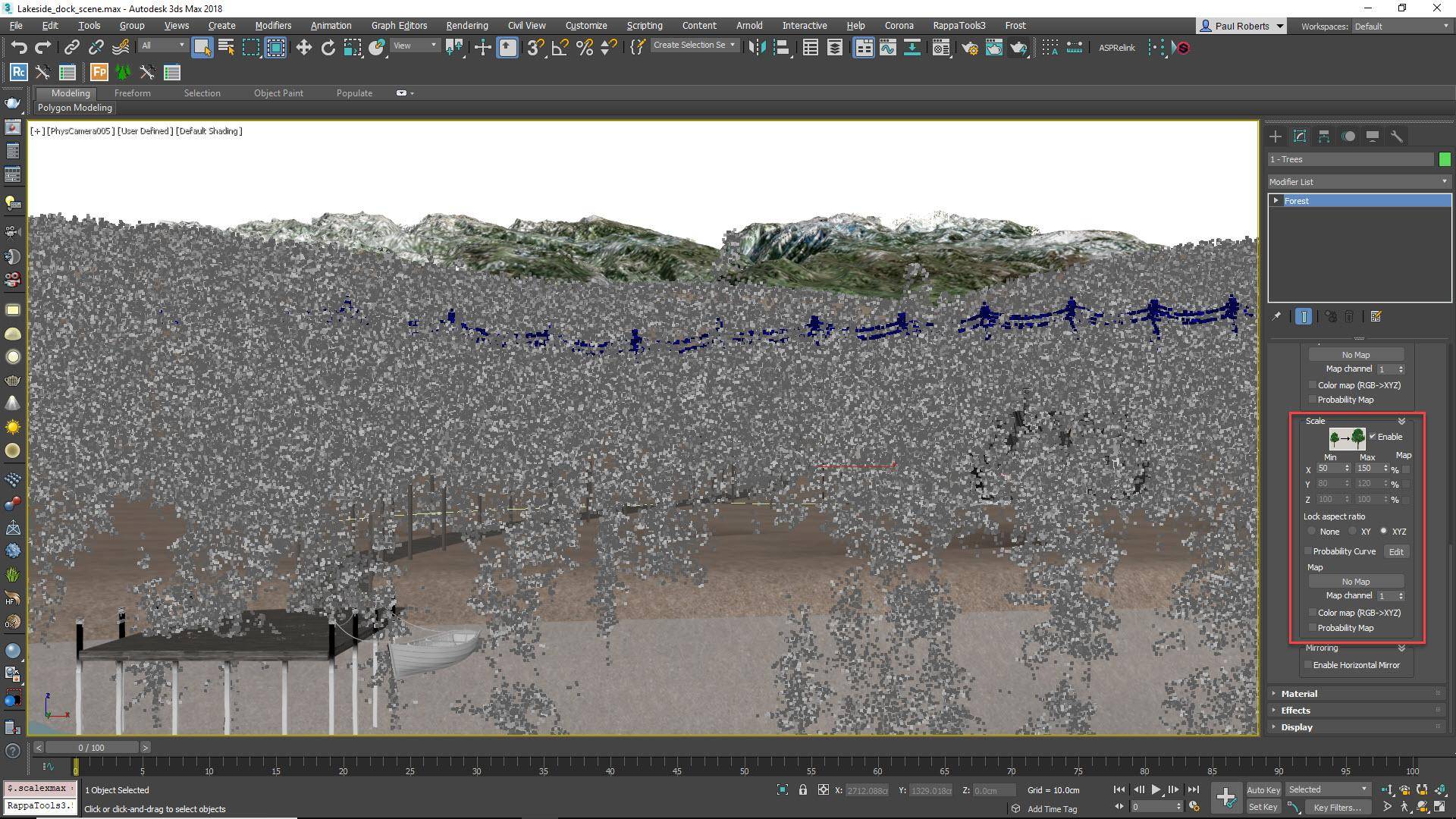Pin the modifier stack
This screenshot has width=1456, height=819.
point(1276,316)
